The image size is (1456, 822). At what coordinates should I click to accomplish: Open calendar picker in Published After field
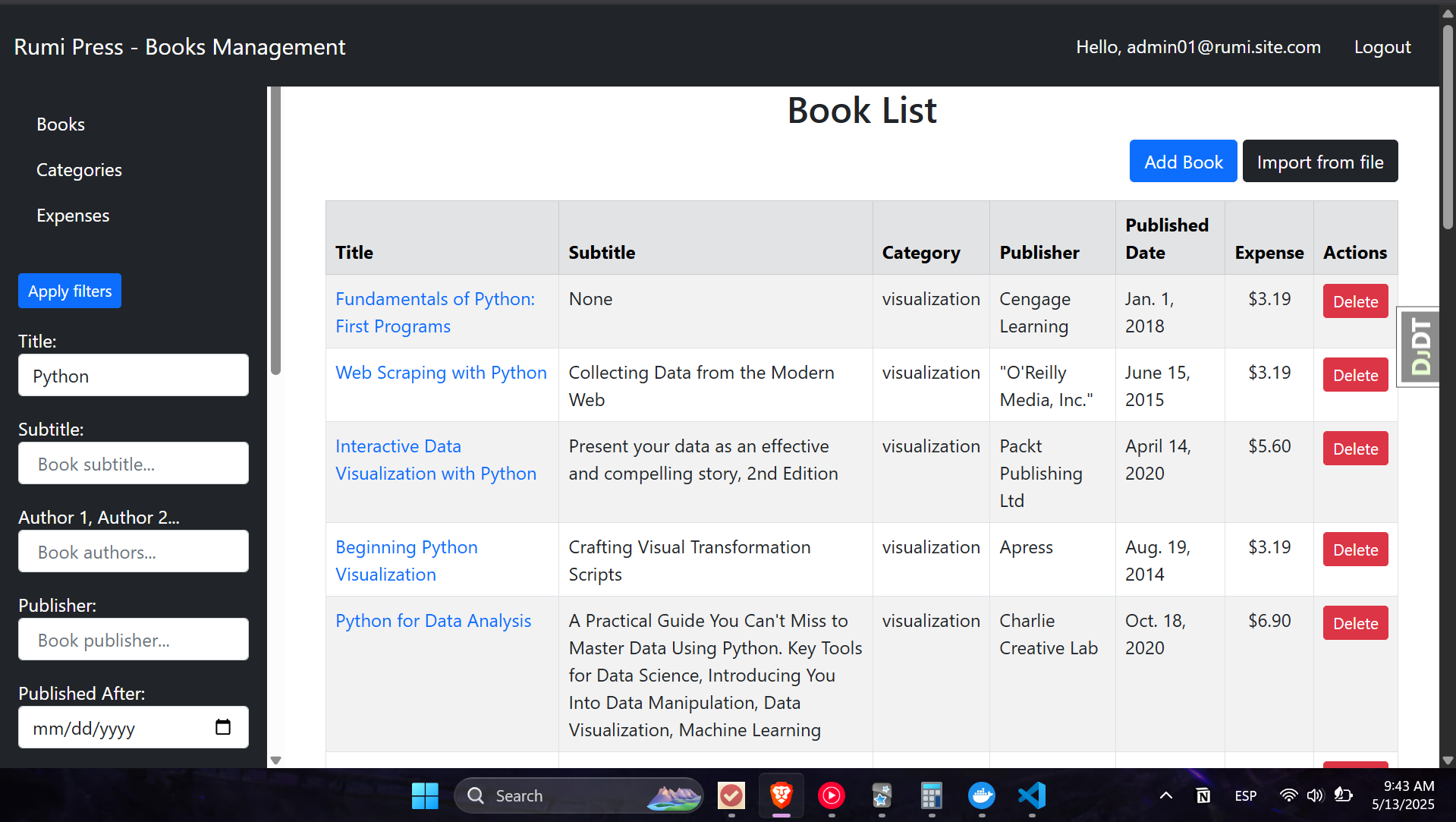pyautogui.click(x=223, y=727)
